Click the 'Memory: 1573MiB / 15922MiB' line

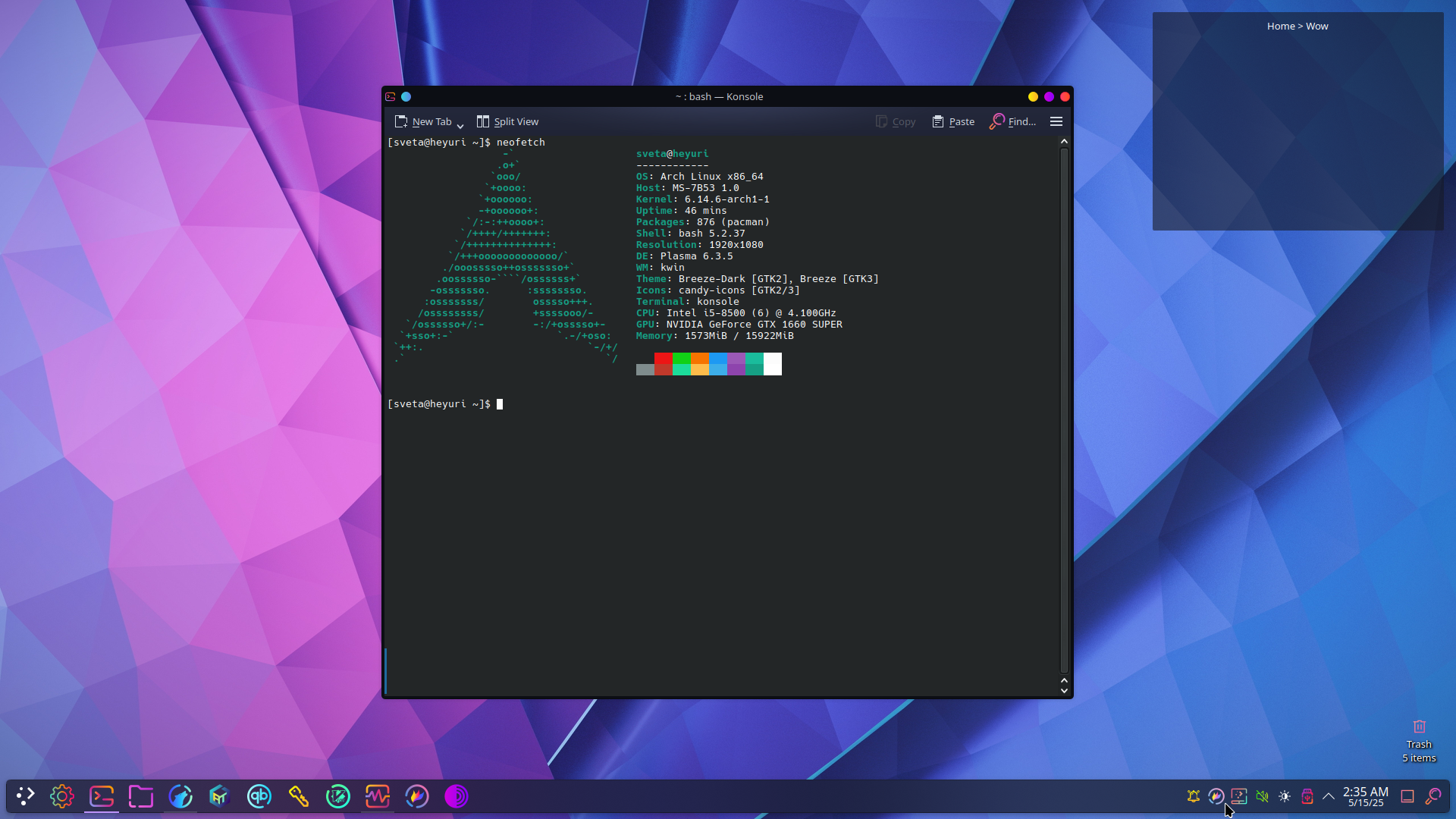tap(715, 336)
